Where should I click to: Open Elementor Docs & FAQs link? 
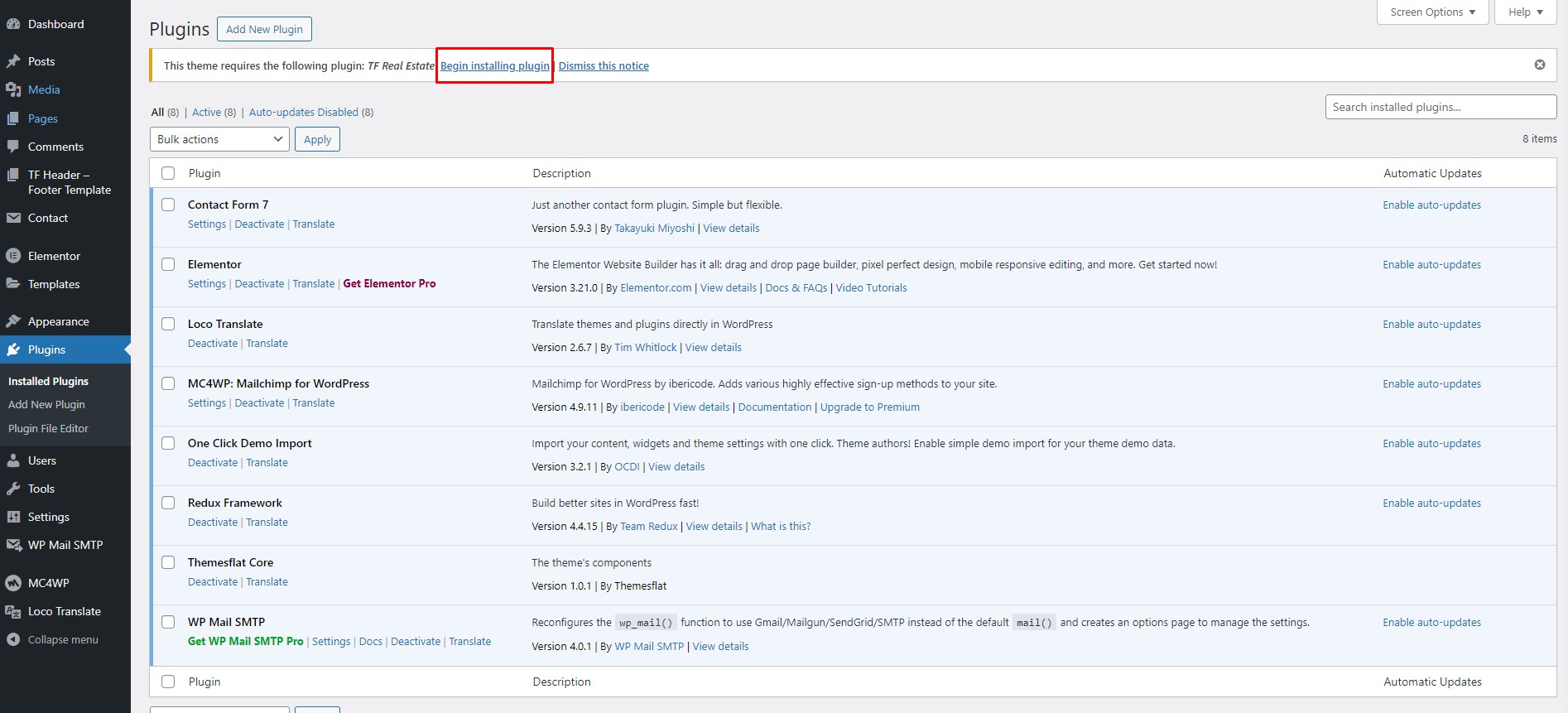(796, 288)
